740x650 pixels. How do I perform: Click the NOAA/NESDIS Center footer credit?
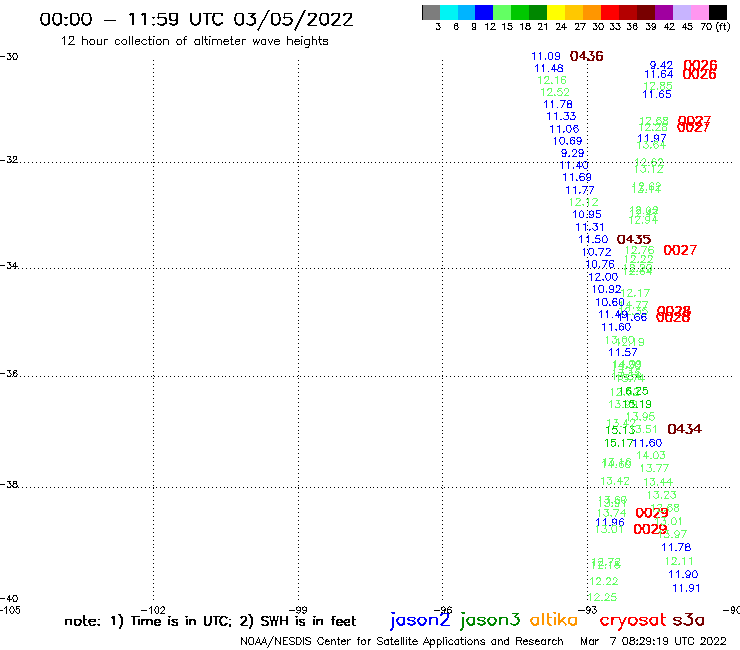coord(402,641)
